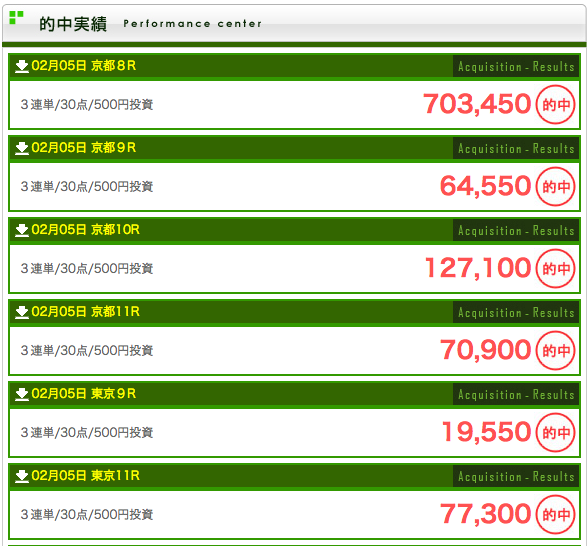Click 3連単/30点/500円投資 text under 京都10R
Screen dimensions: 587x546
click(x=87, y=269)
